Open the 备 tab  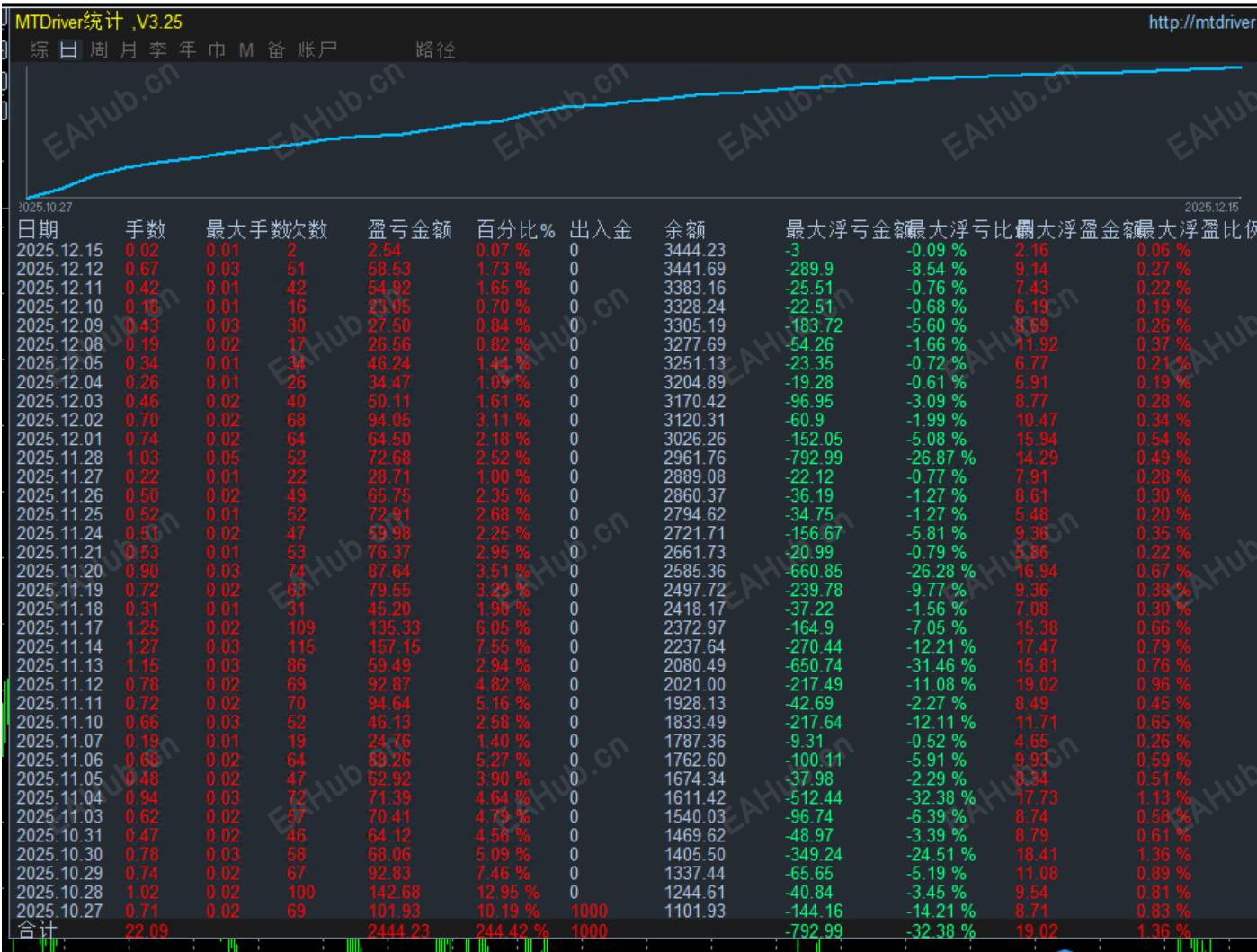pyautogui.click(x=276, y=49)
